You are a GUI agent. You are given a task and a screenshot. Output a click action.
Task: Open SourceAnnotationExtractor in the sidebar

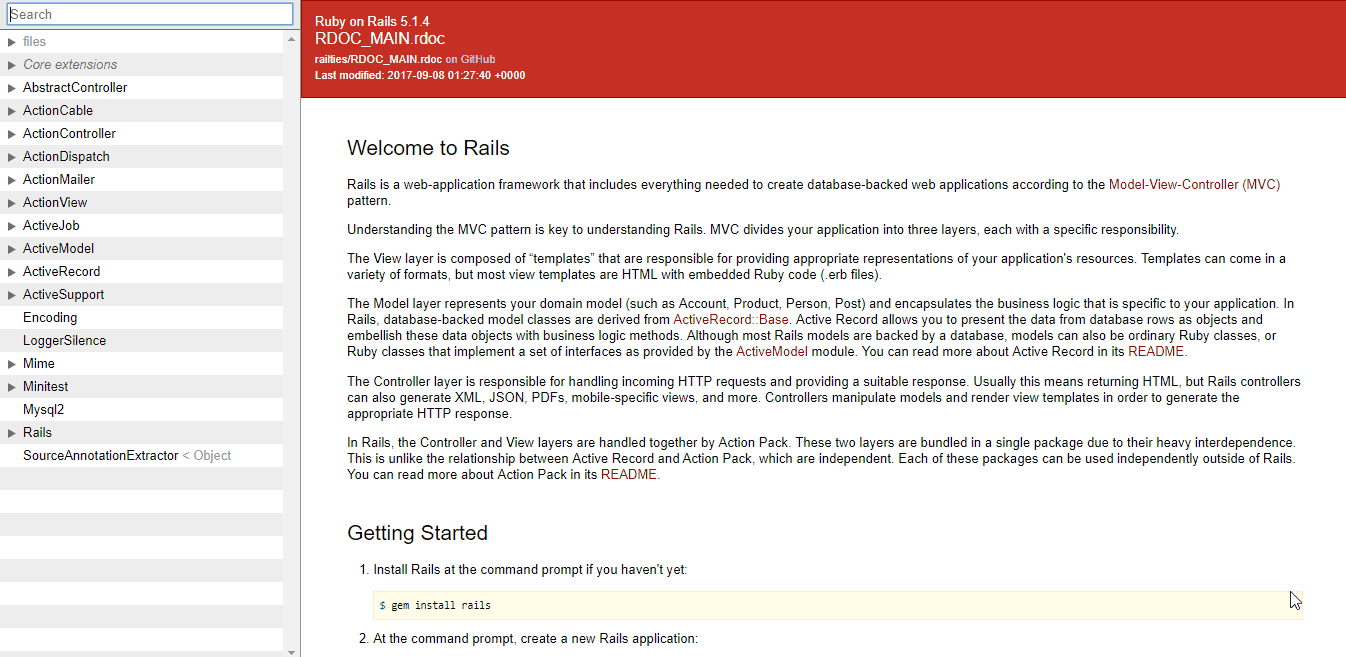(100, 456)
